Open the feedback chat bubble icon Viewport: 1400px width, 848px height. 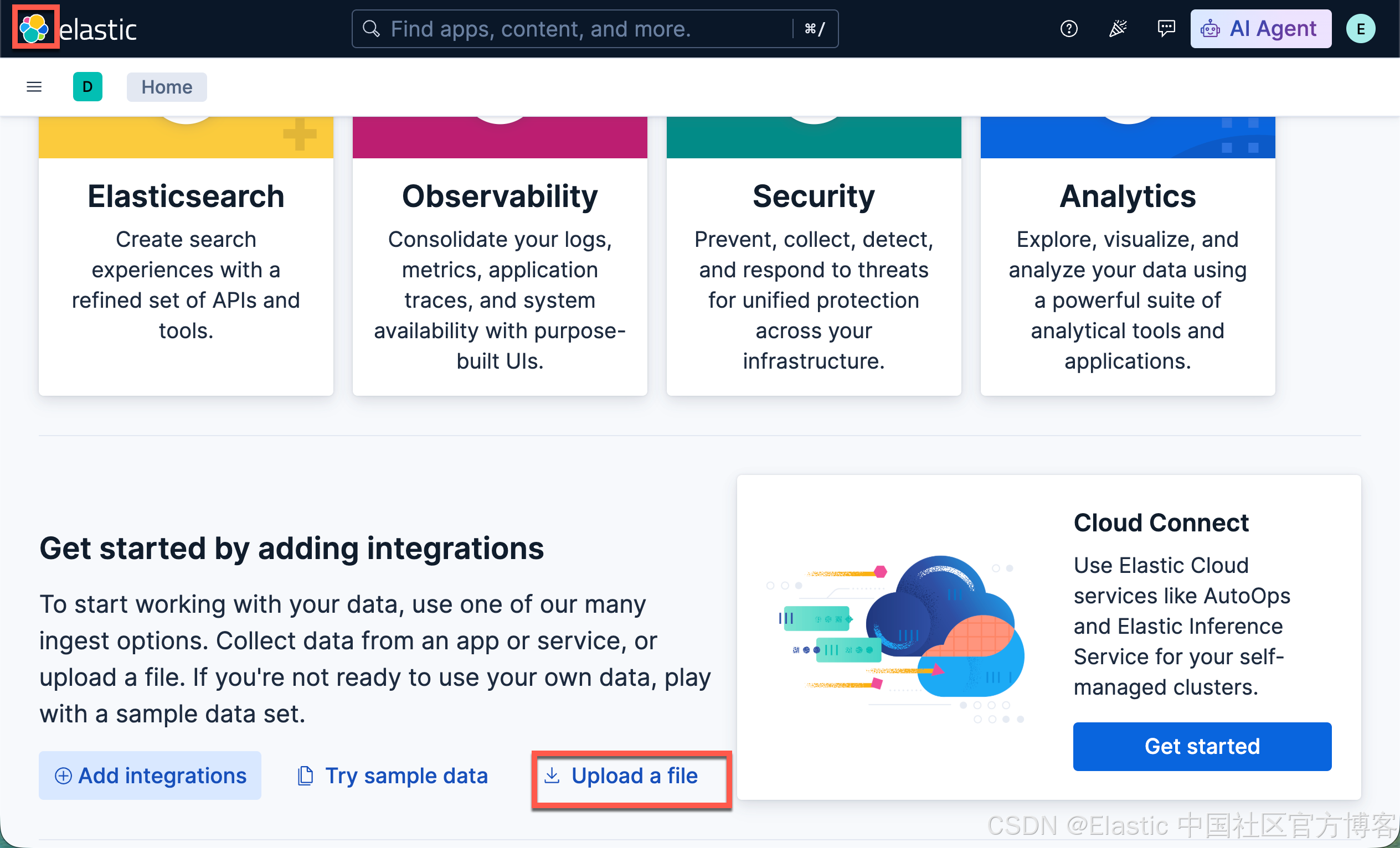[x=1166, y=28]
